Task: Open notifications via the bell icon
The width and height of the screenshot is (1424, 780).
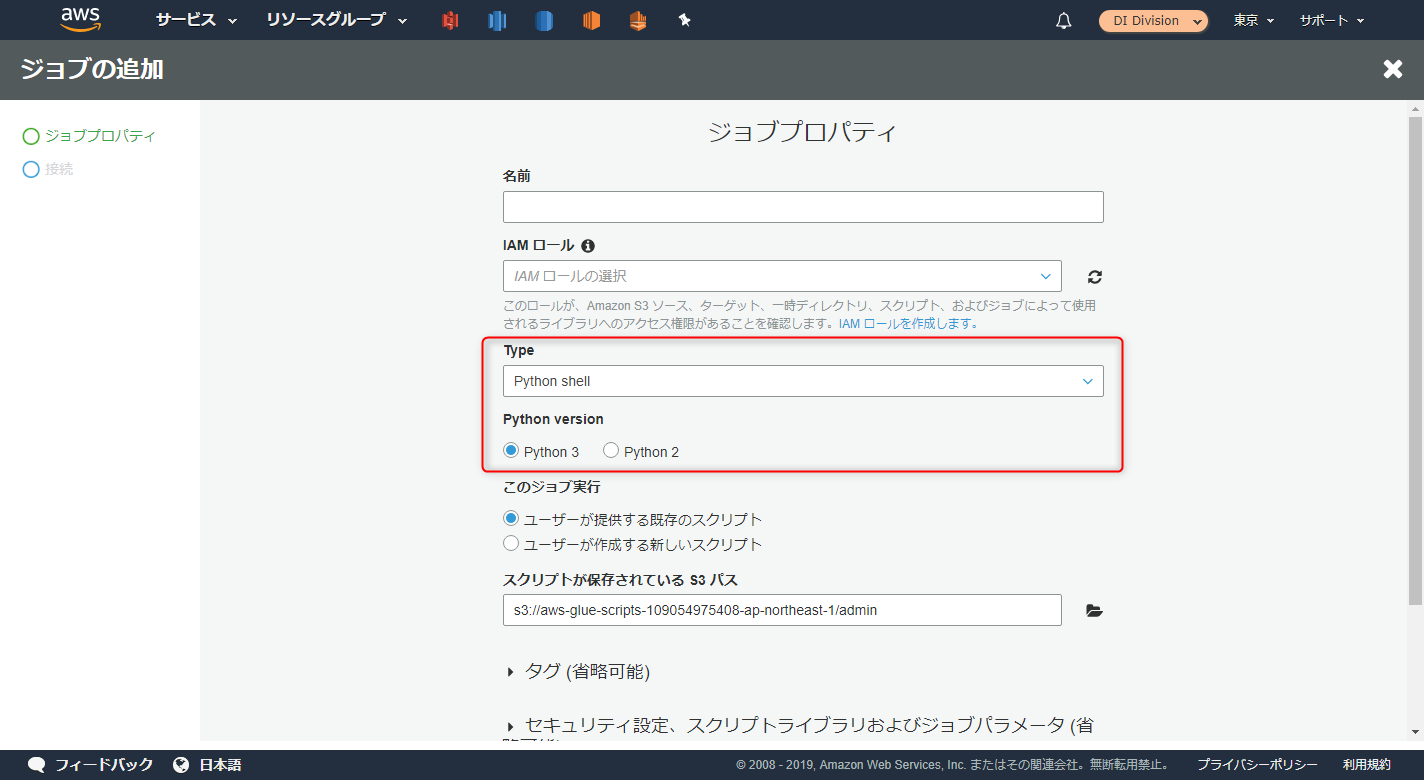Action: tap(1063, 20)
